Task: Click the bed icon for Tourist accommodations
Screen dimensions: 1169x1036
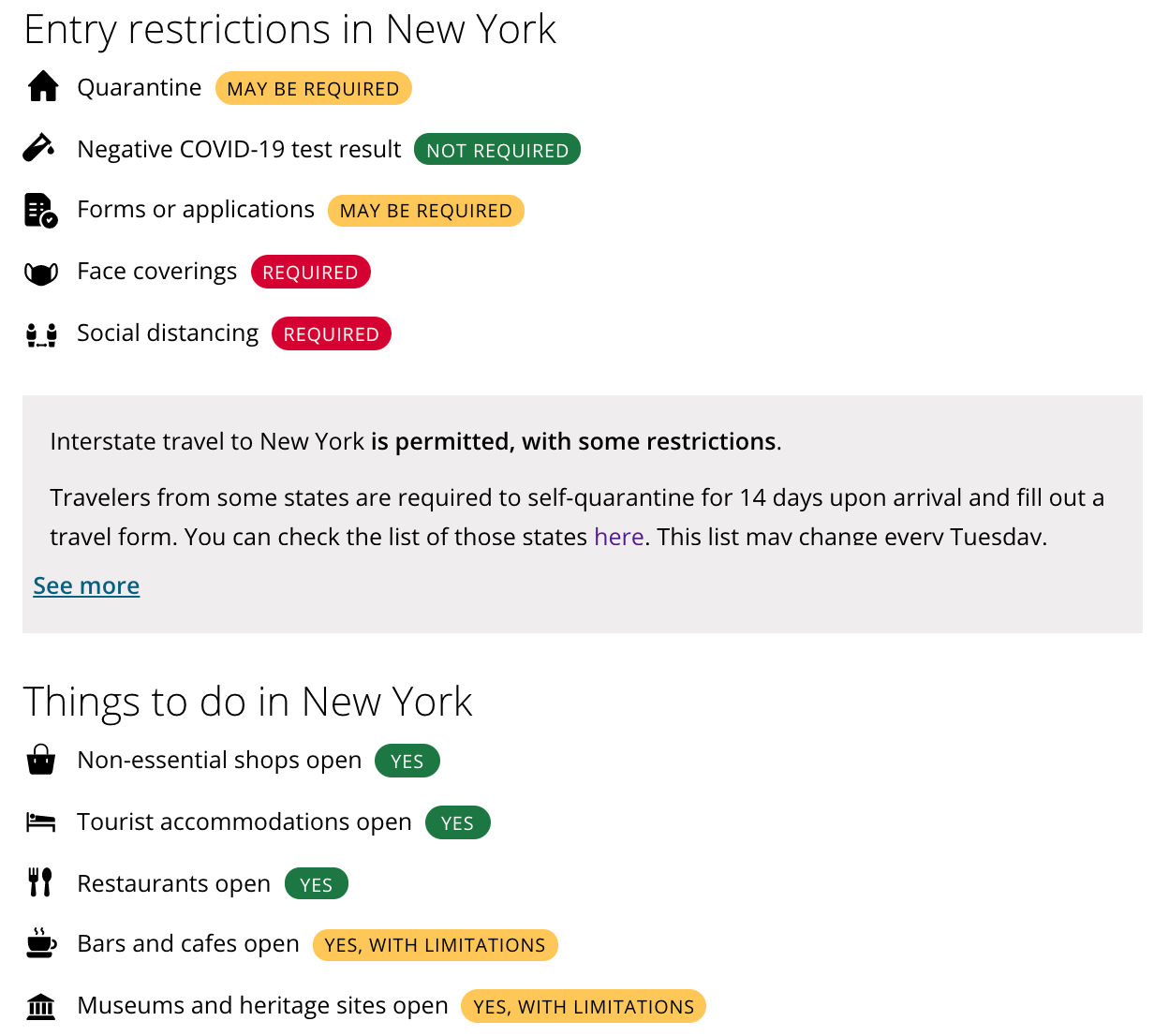Action: pos(41,822)
